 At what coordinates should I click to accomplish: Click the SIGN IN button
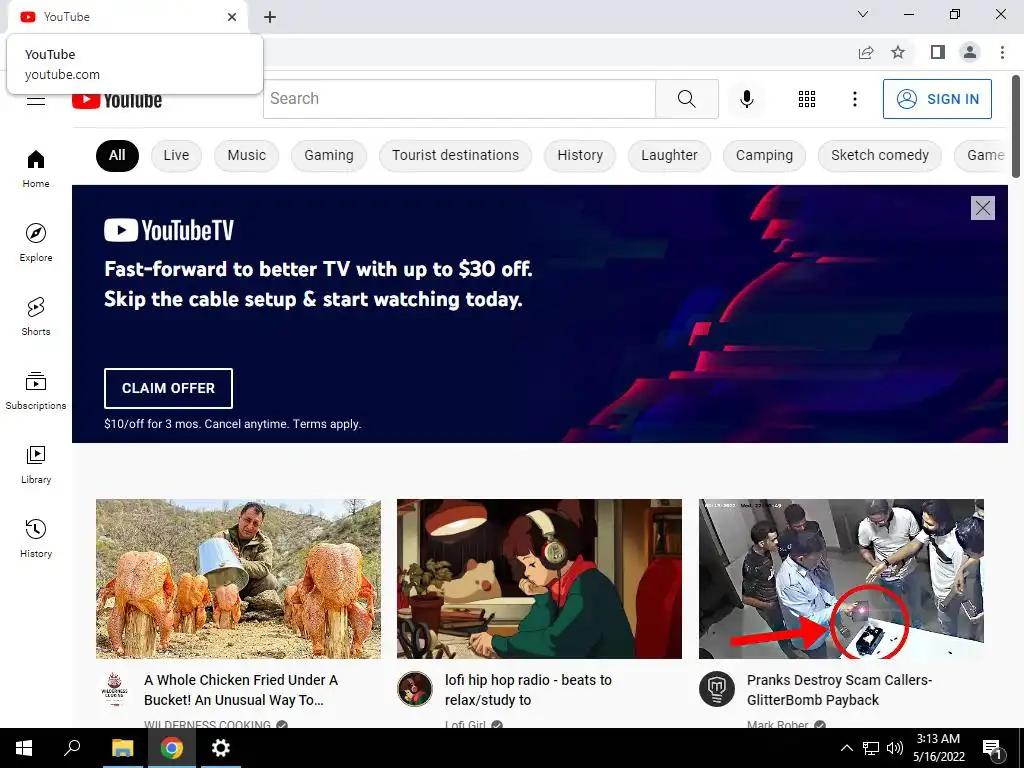[937, 99]
